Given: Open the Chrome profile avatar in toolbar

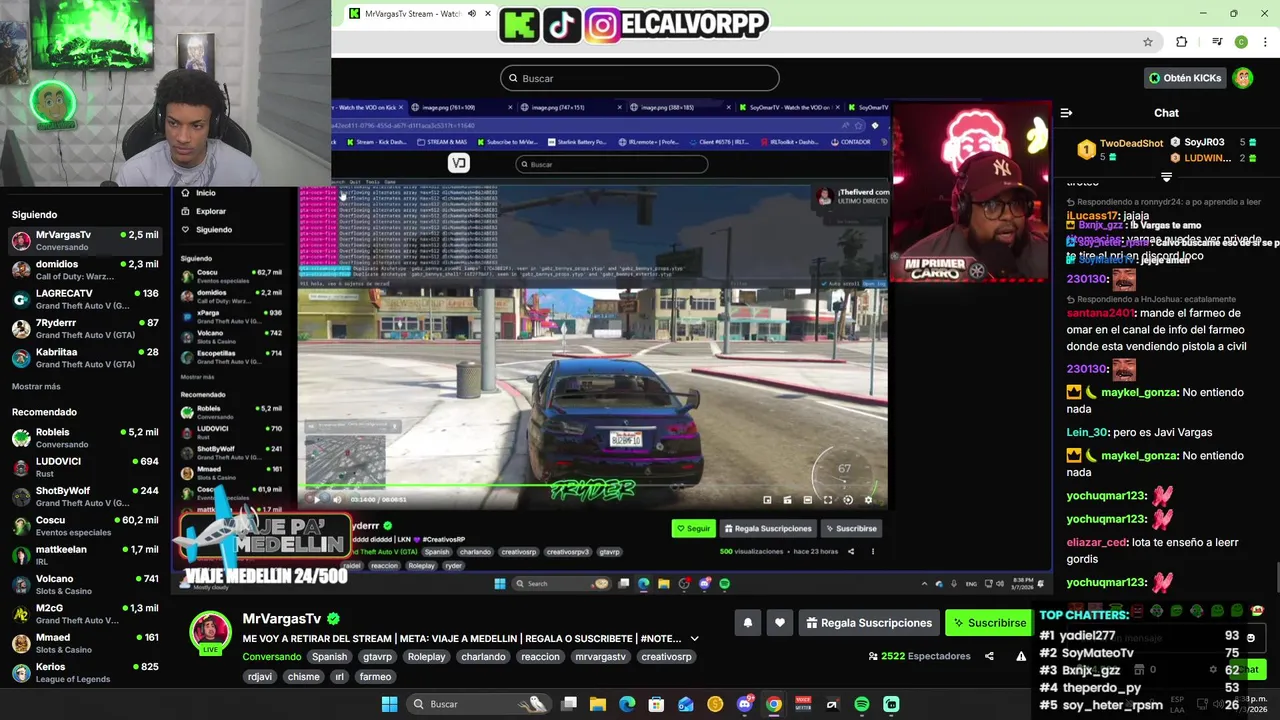Looking at the screenshot, I should pyautogui.click(x=1241, y=42).
